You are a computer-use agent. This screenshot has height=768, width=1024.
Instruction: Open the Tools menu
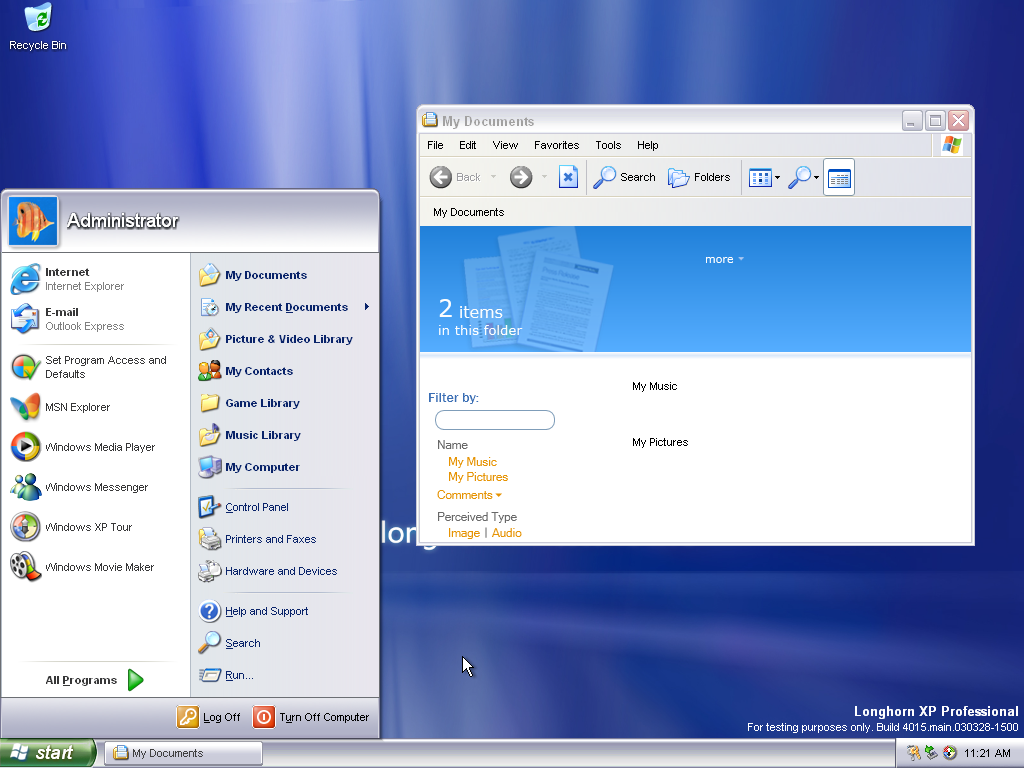[608, 145]
